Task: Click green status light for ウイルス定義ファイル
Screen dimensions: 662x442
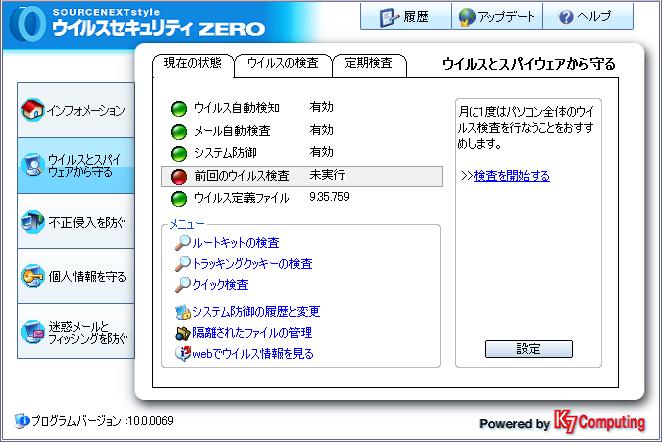Action: coord(179,199)
